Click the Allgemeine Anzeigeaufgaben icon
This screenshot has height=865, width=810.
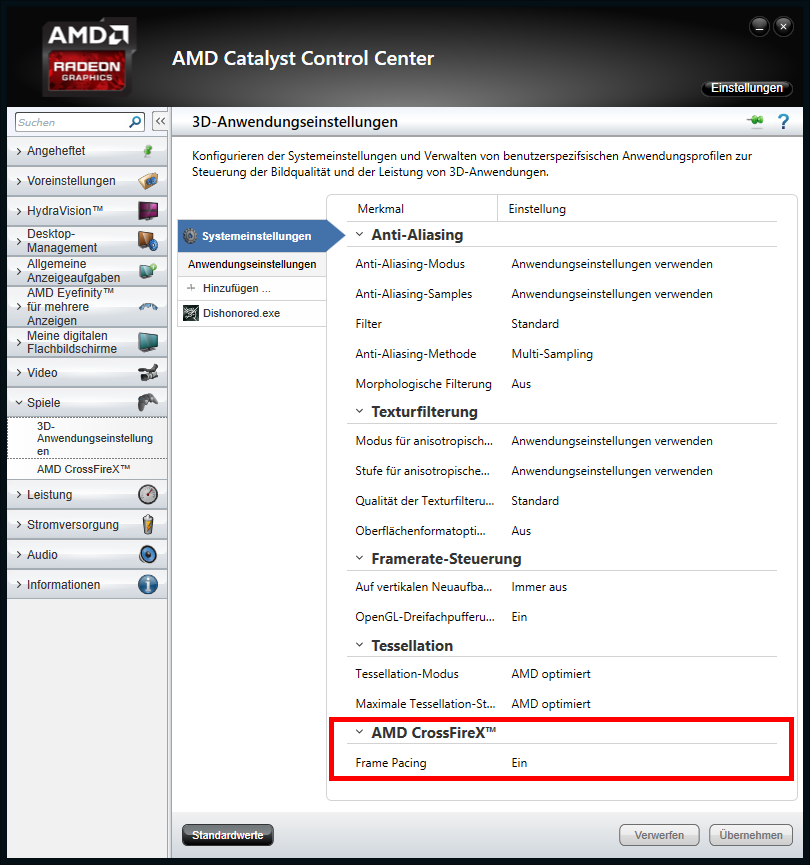click(x=148, y=270)
